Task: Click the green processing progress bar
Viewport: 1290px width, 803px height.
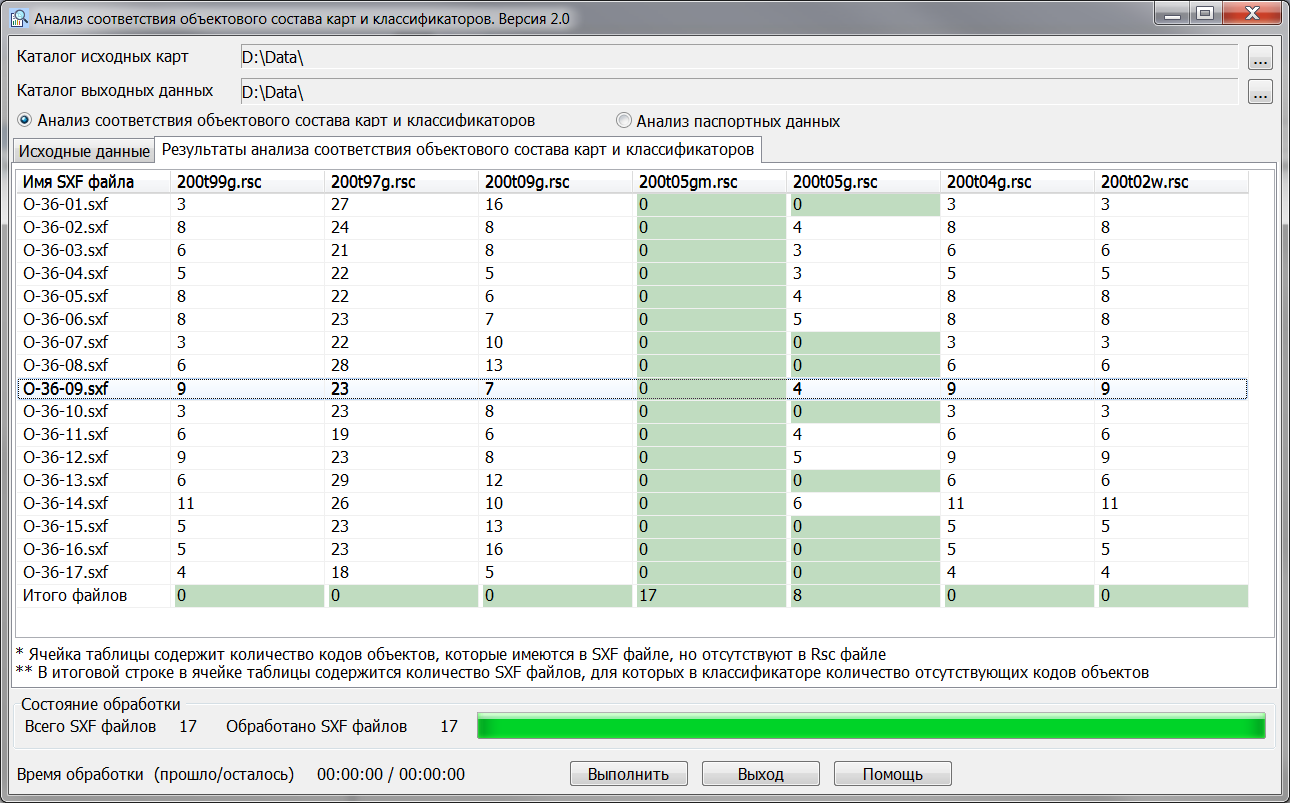Action: point(871,726)
